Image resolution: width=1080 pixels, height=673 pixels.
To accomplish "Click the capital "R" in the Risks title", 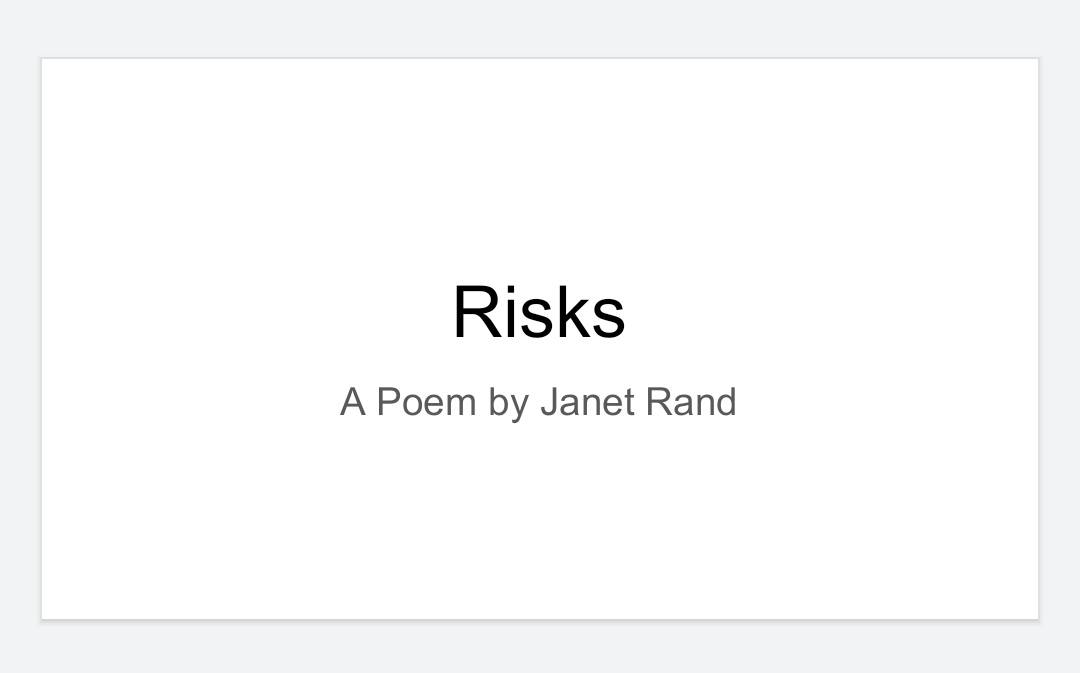I will coord(475,312).
